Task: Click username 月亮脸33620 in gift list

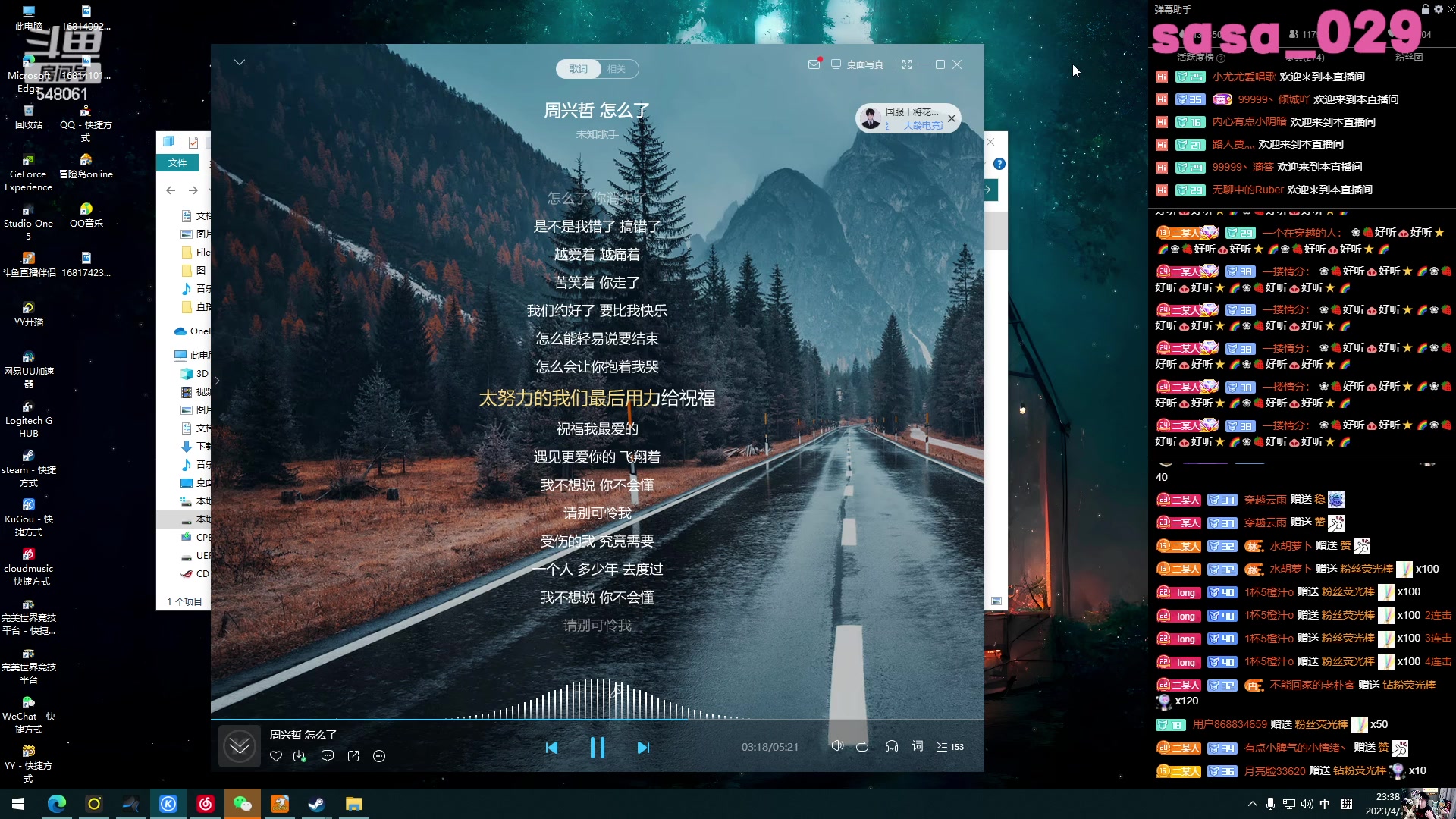Action: 1275,771
